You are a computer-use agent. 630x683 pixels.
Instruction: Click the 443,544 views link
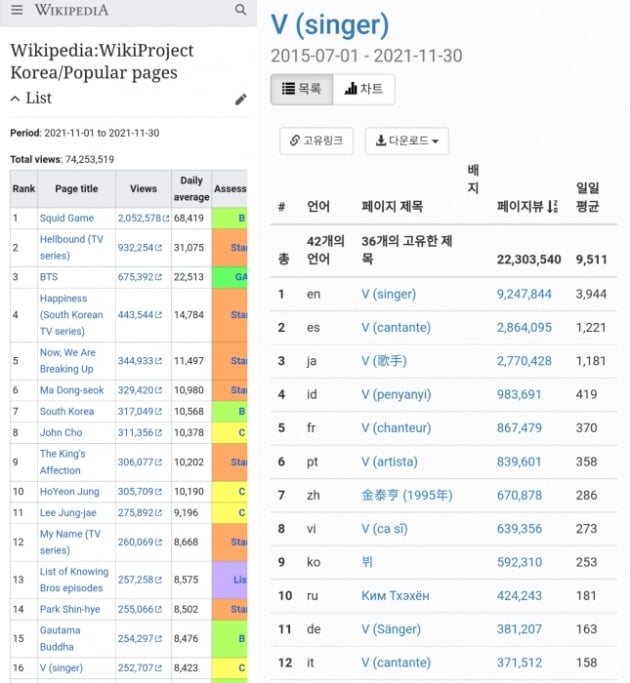tap(140, 314)
